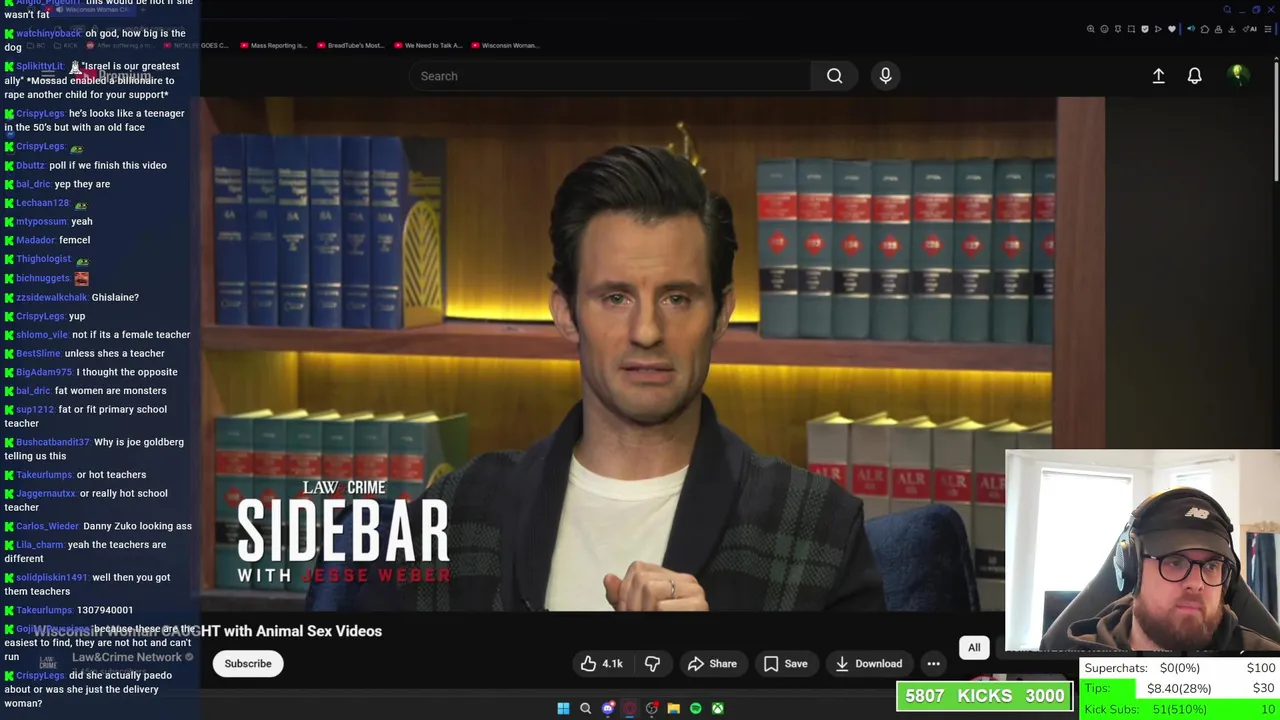Viewport: 1280px width, 720px height.
Task: Click chat username Dbuttz
Action: point(30,165)
